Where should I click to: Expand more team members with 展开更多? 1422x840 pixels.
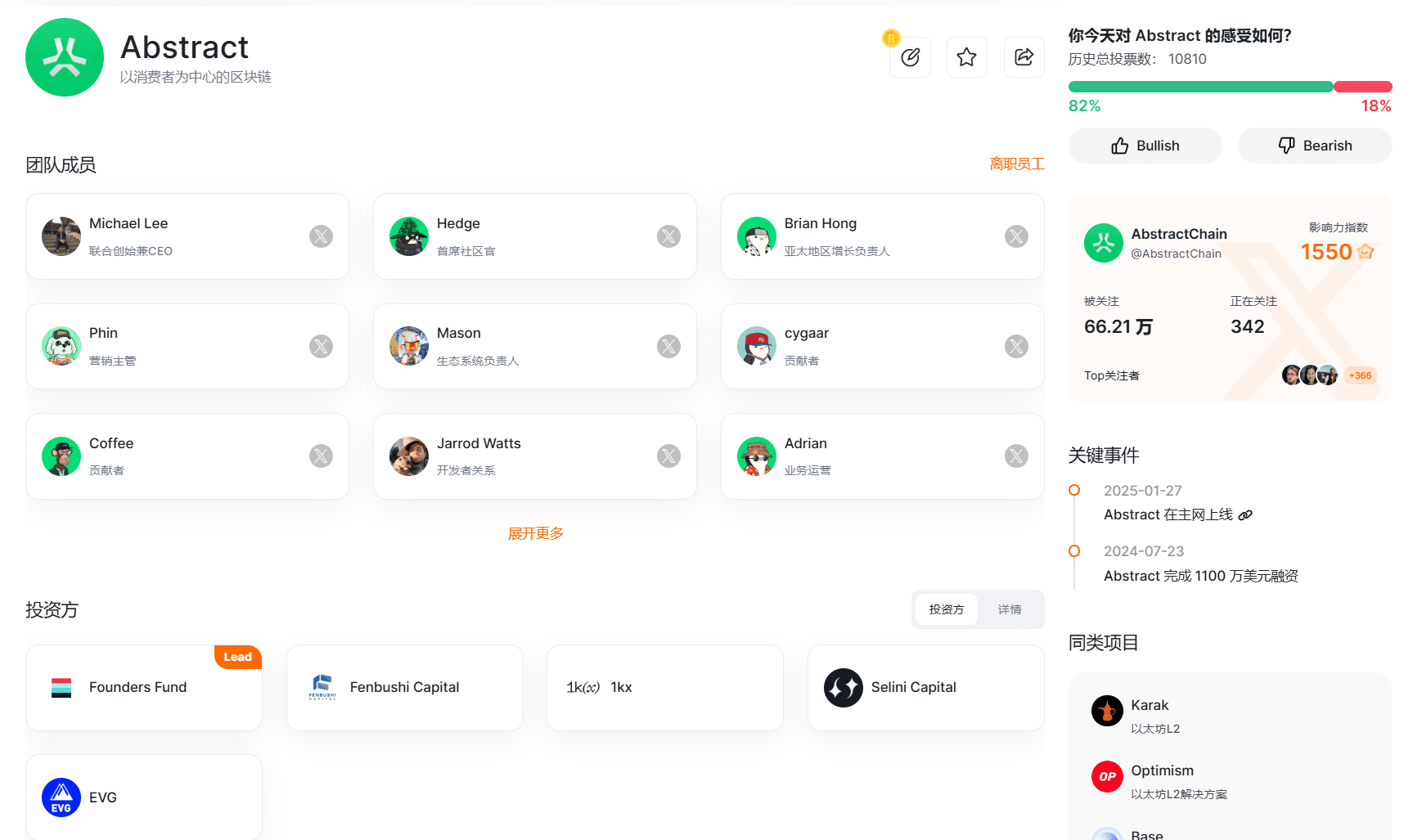(x=535, y=533)
